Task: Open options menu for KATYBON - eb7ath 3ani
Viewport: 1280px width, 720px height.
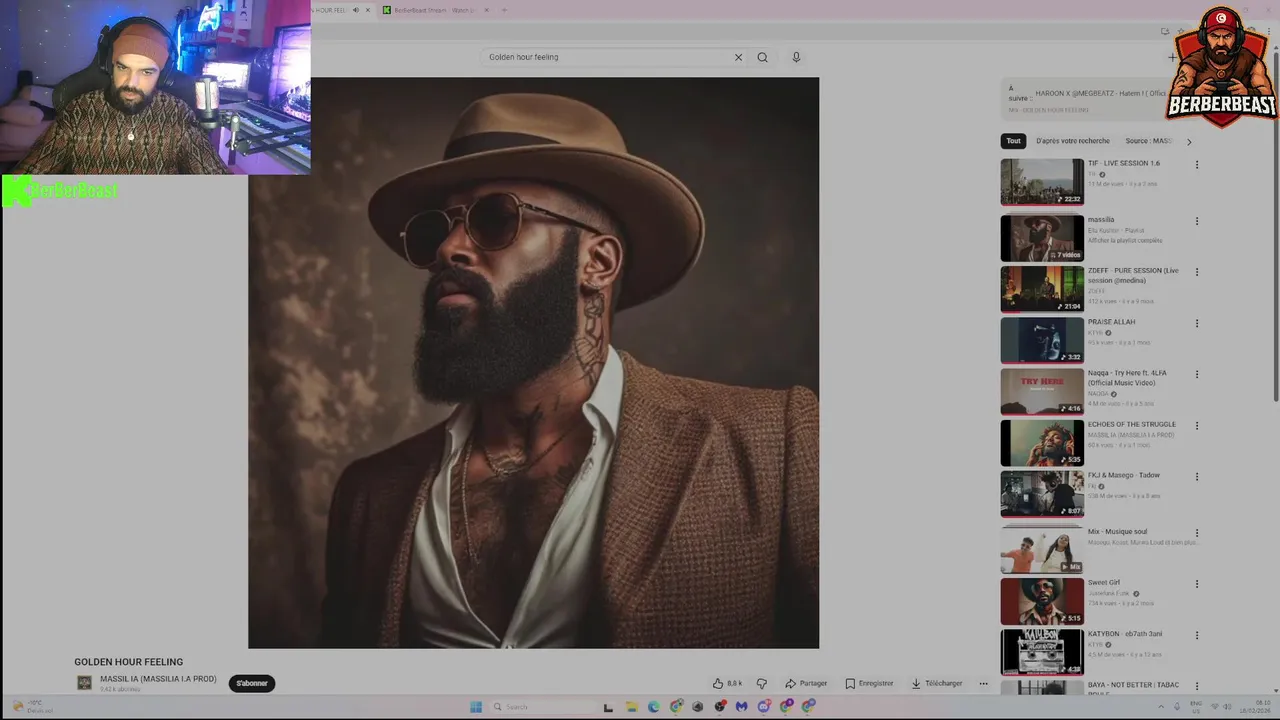Action: pos(1196,635)
